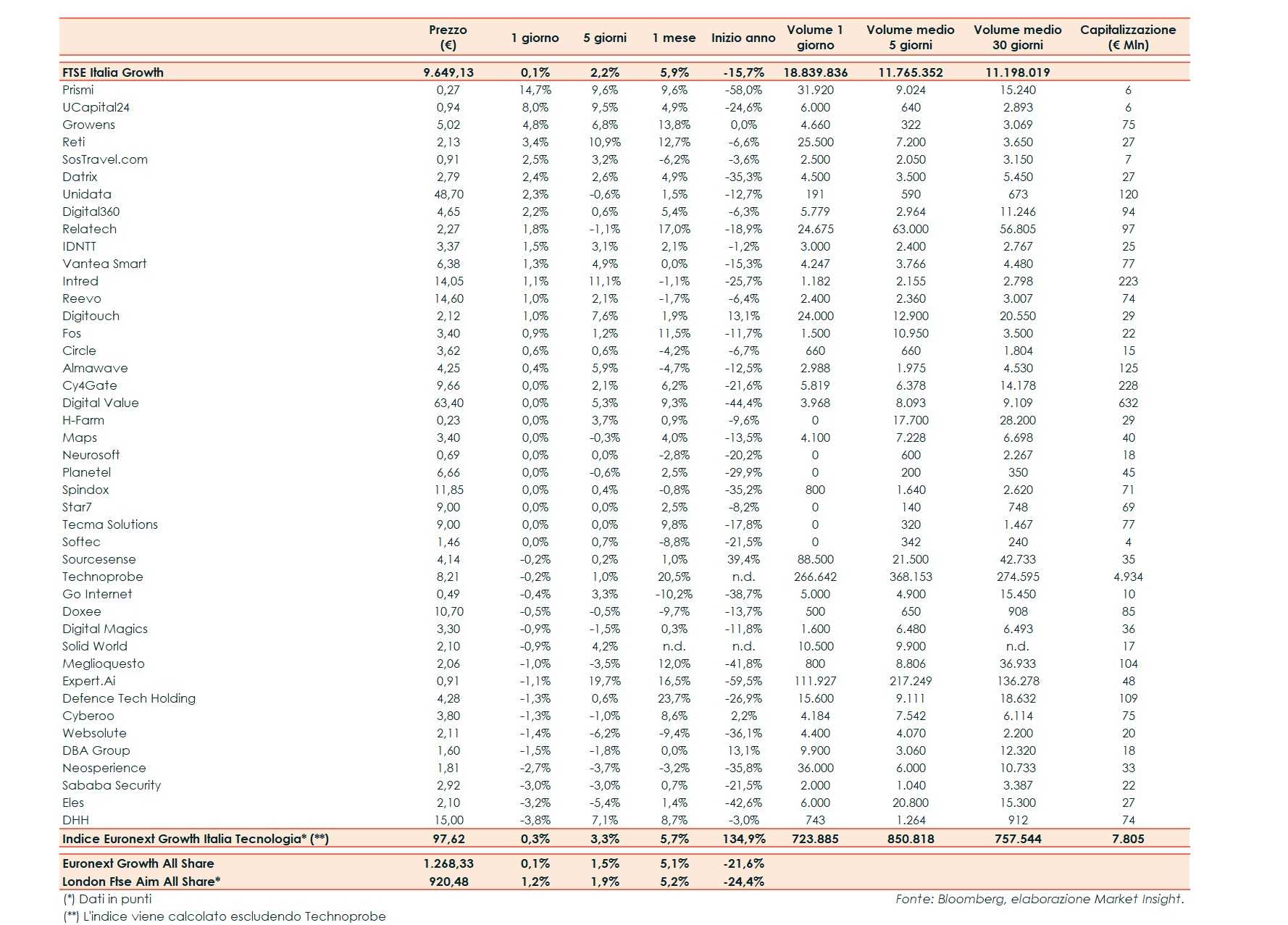Click the 'Neosperience' row name

(104, 768)
